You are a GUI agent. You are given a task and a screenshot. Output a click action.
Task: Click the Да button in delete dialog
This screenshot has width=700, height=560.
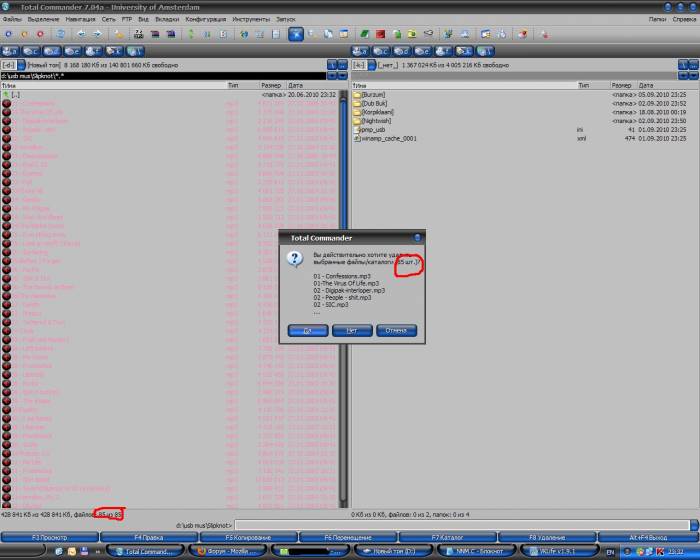(x=308, y=330)
